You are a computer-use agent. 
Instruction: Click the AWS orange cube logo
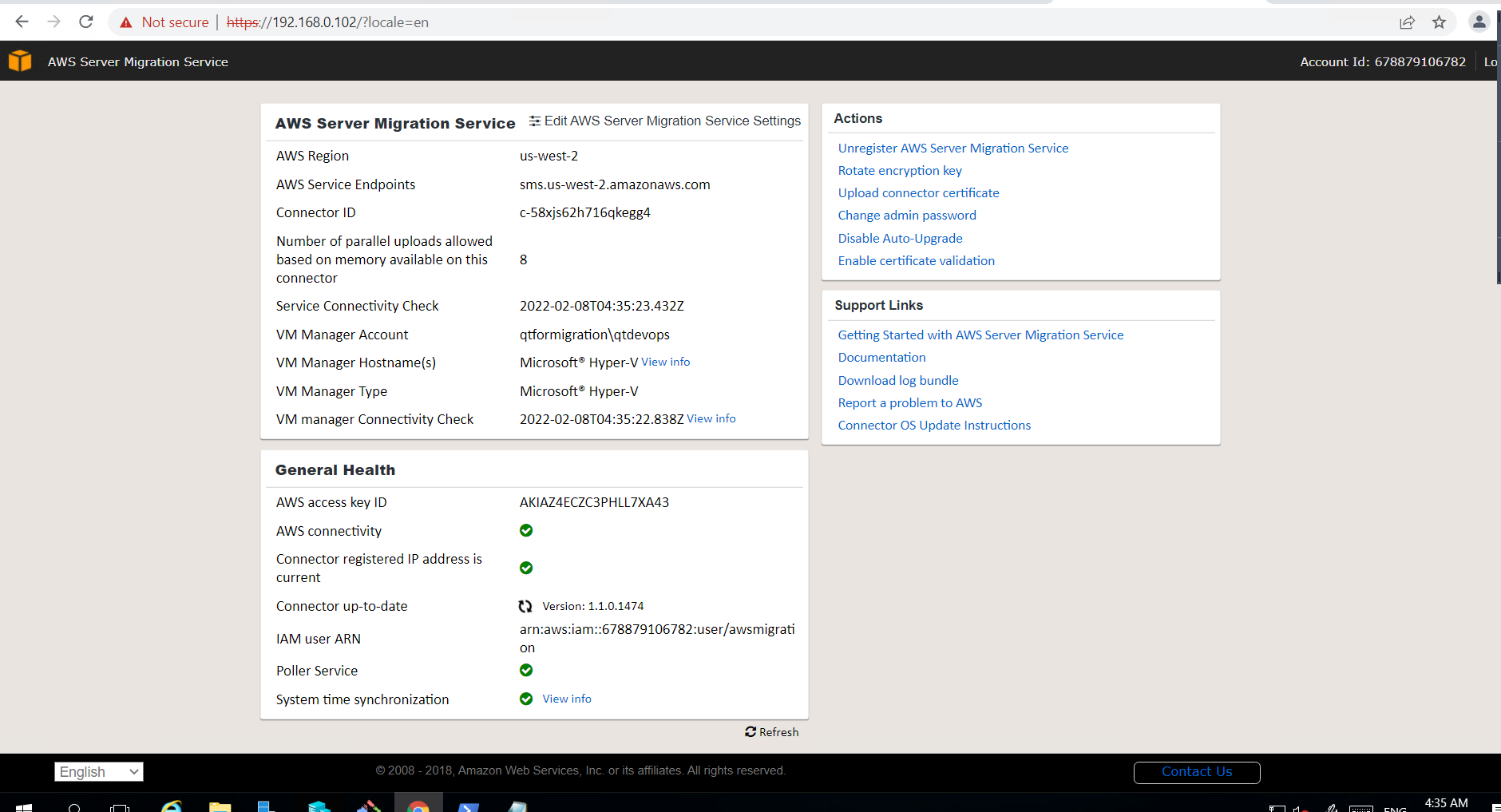click(x=20, y=61)
